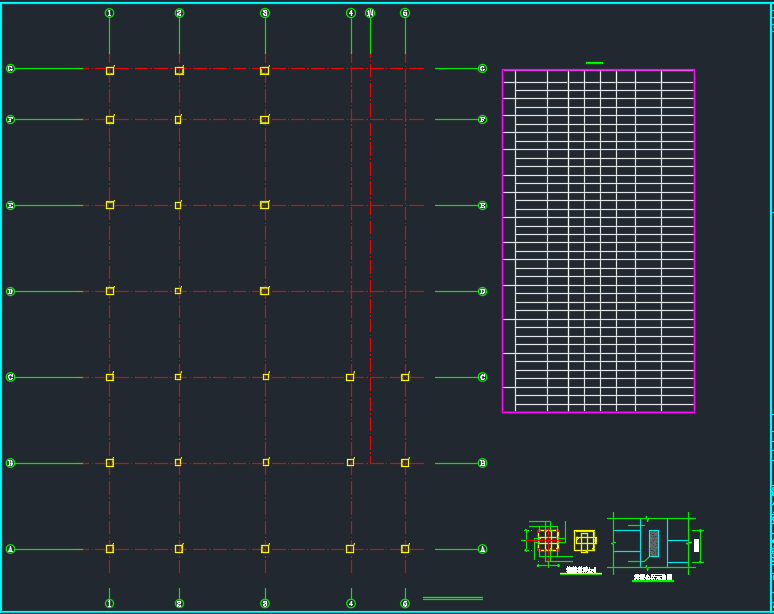
Task: Pick the column at axis 5 and A
Action: click(x=405, y=548)
